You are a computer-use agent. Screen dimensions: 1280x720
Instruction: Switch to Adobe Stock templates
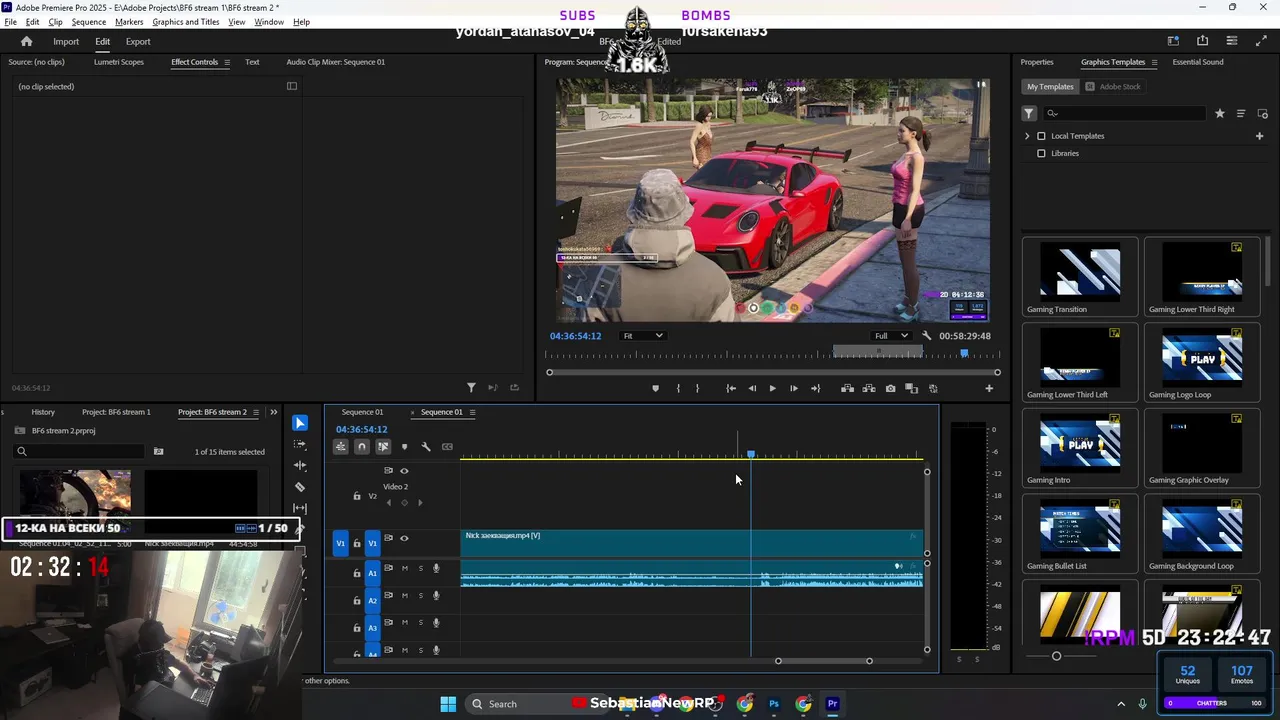tap(1113, 87)
